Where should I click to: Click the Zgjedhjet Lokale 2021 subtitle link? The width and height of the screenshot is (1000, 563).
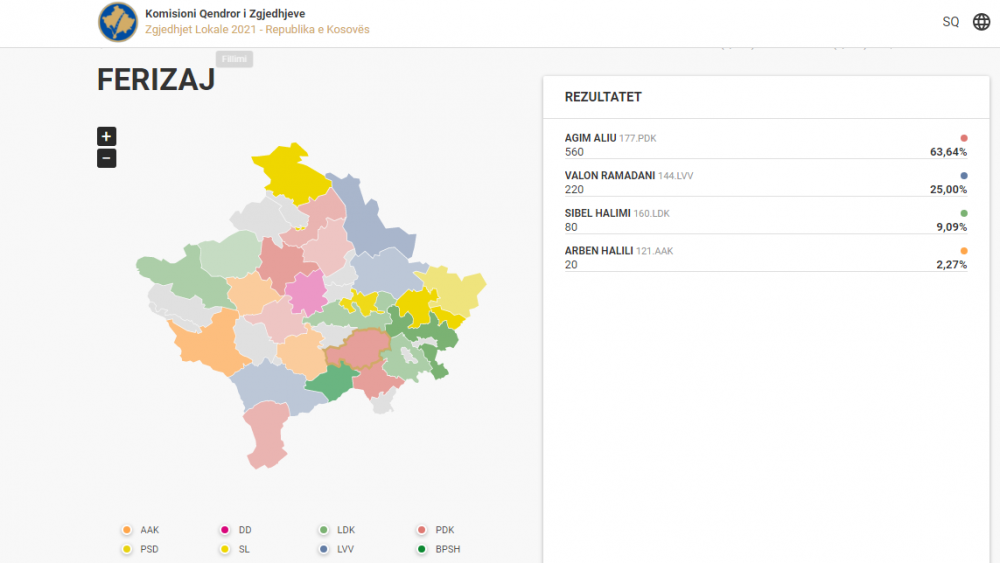click(257, 30)
